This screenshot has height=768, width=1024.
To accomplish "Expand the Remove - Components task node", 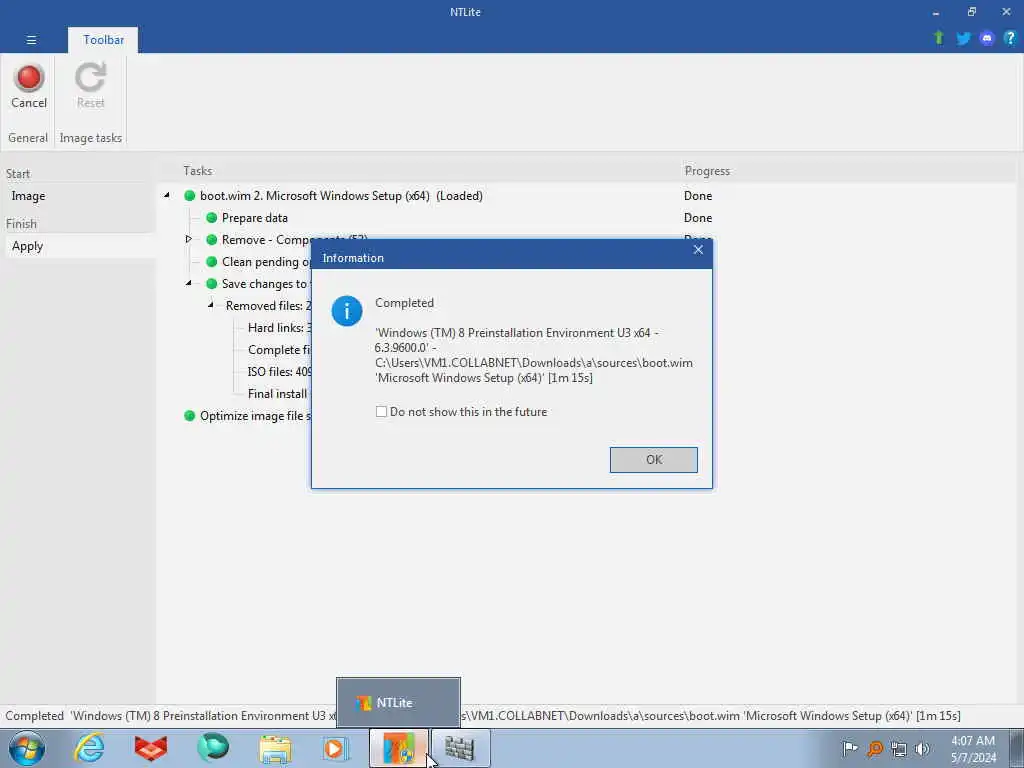I will (189, 239).
